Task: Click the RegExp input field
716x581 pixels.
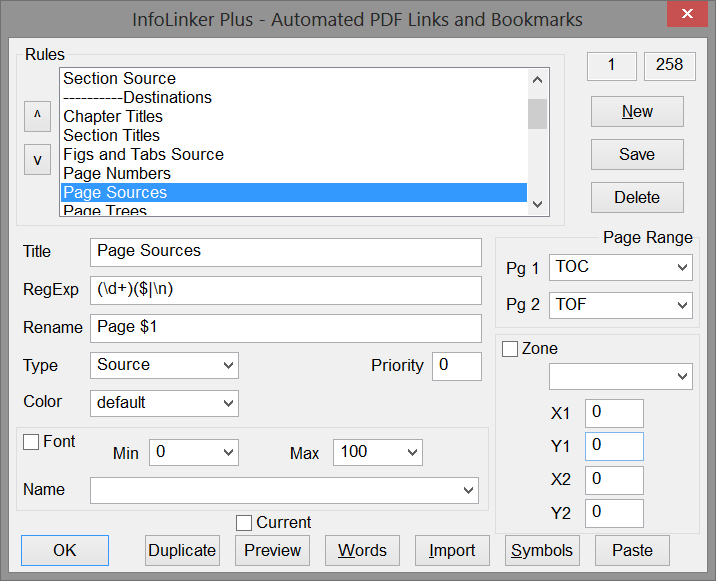Action: point(286,290)
